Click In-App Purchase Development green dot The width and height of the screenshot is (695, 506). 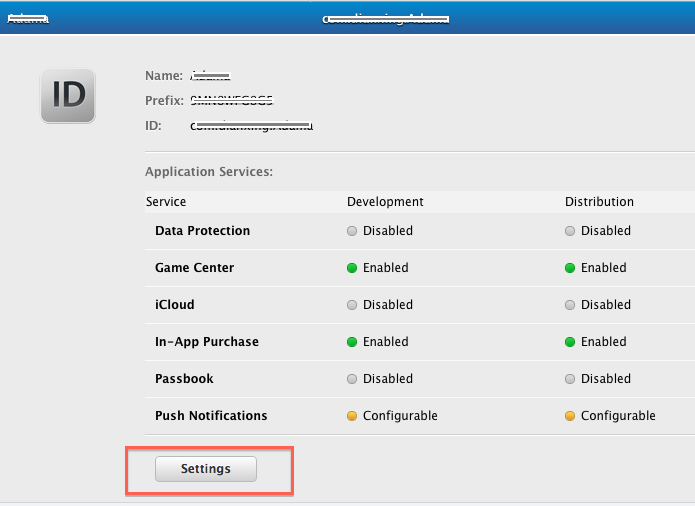352,342
